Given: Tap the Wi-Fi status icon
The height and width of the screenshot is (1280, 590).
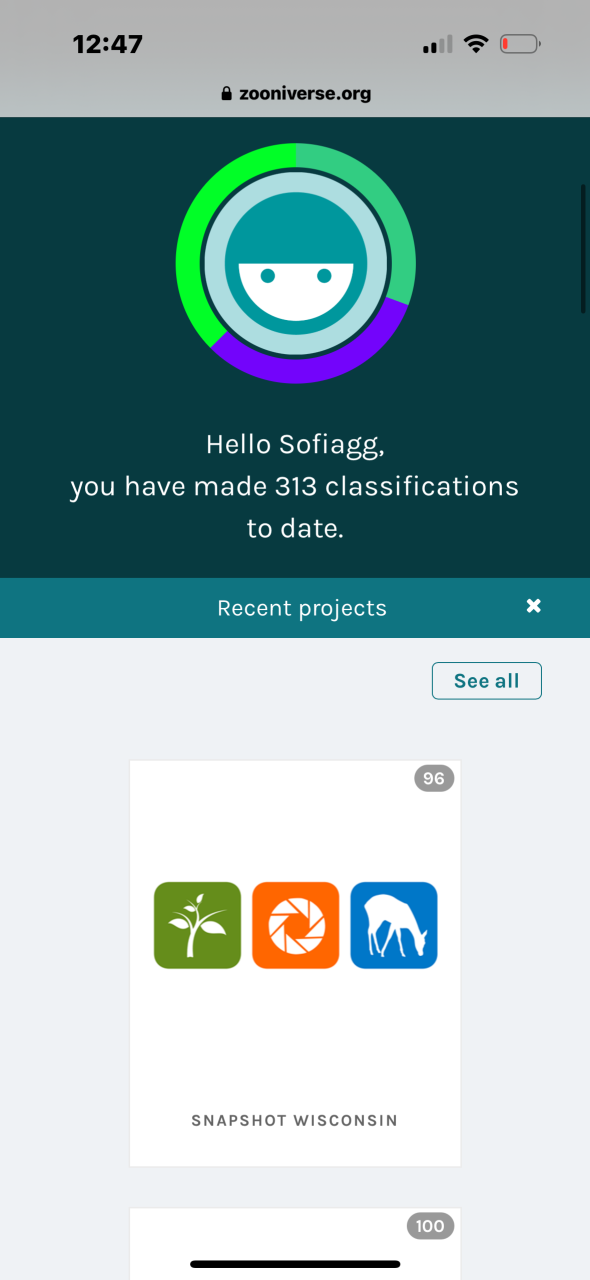Looking at the screenshot, I should pyautogui.click(x=476, y=44).
